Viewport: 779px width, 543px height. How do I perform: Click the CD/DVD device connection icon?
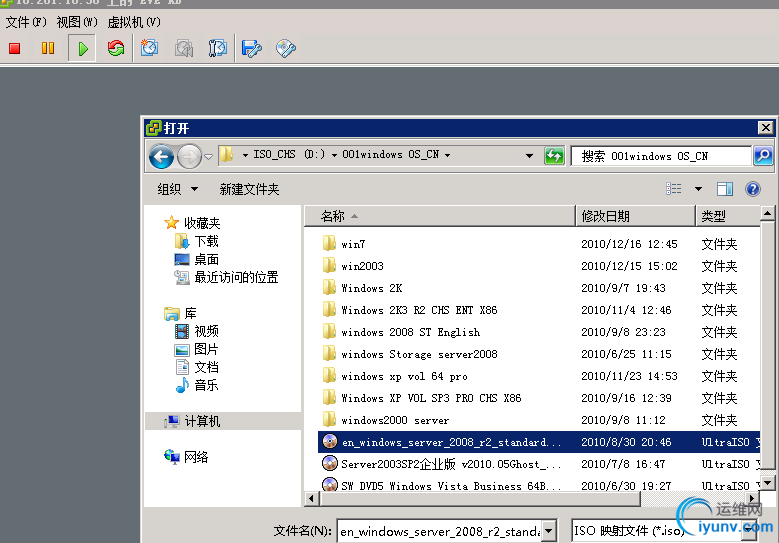point(286,48)
